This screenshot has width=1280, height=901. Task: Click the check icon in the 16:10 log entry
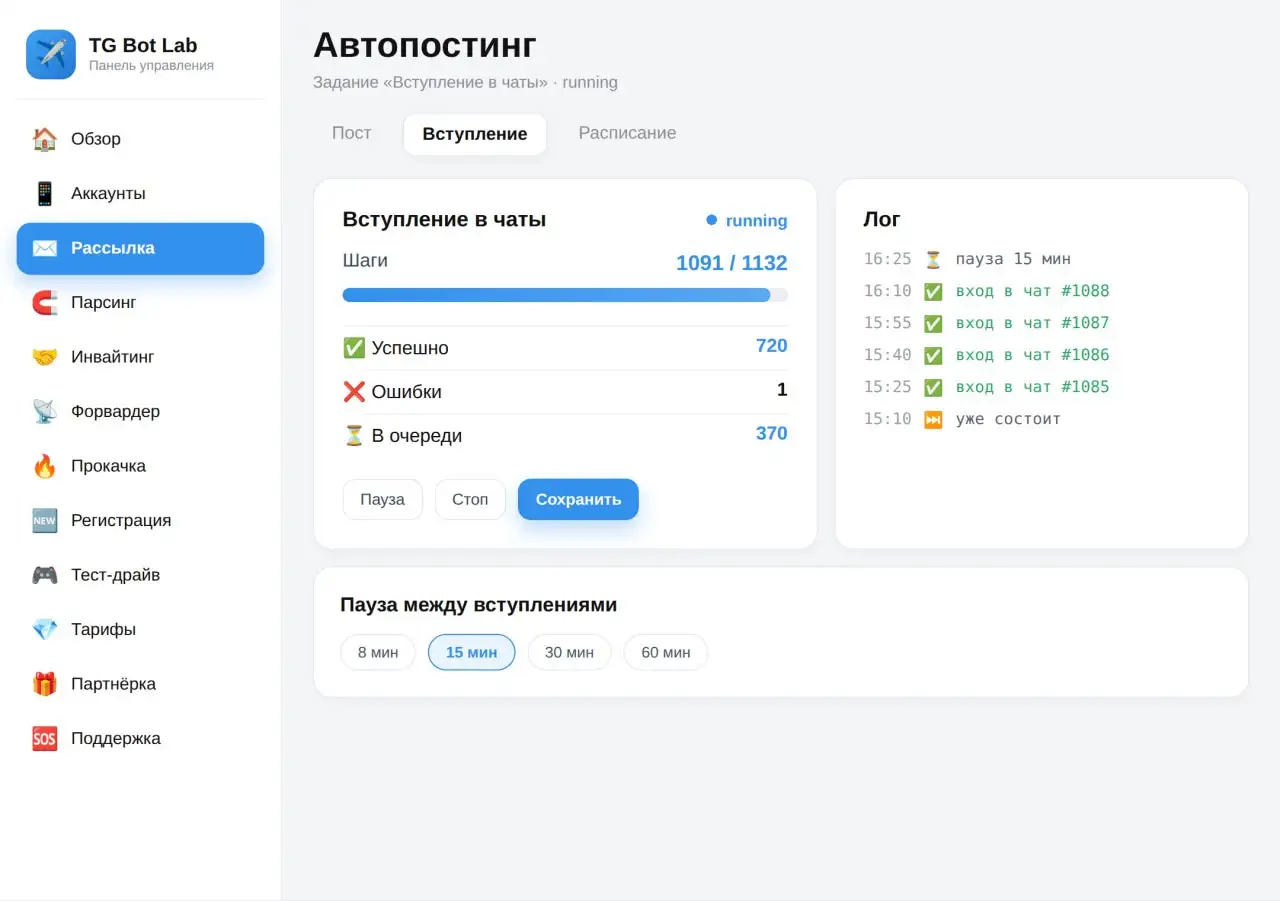pyautogui.click(x=933, y=291)
